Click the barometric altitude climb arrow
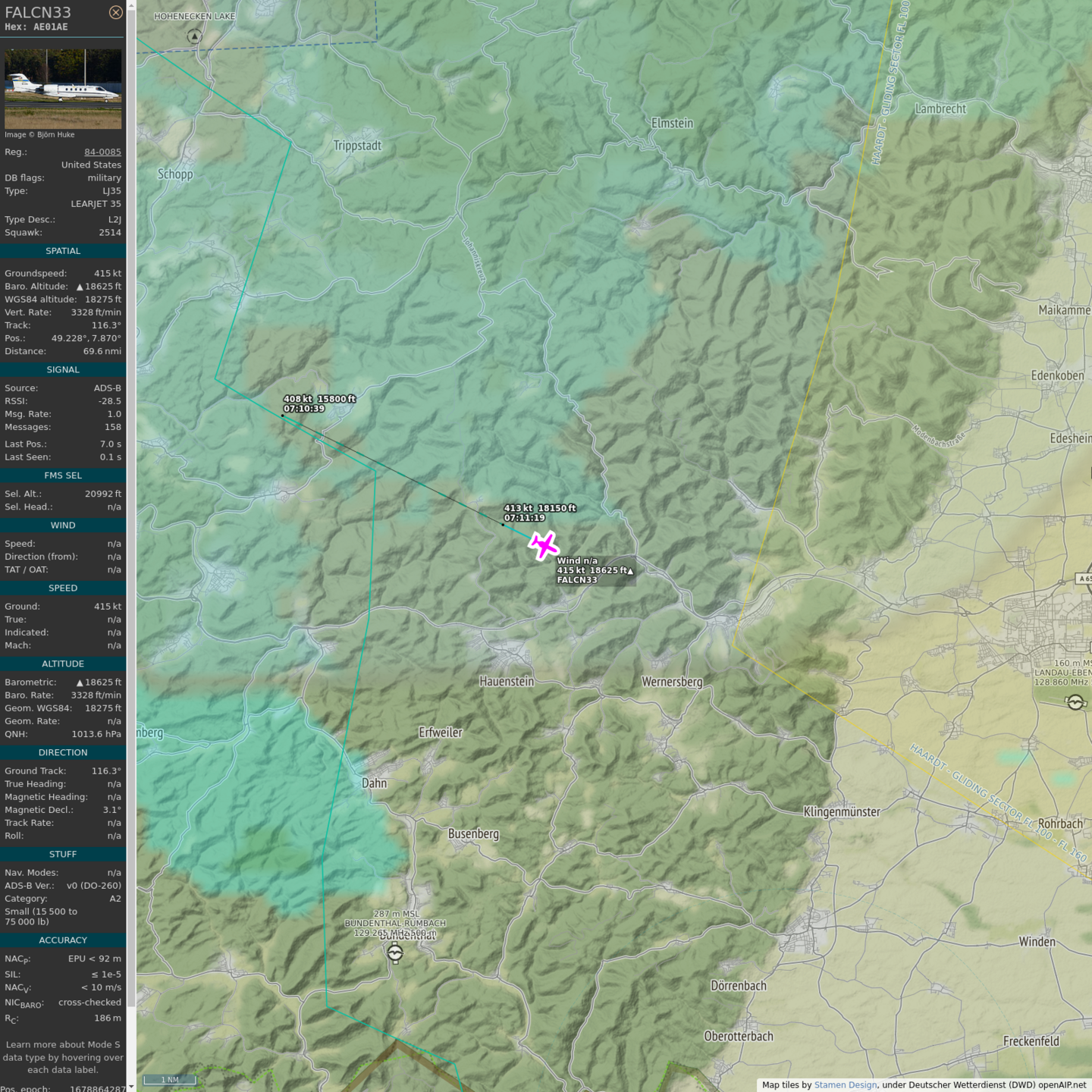 coord(80,287)
